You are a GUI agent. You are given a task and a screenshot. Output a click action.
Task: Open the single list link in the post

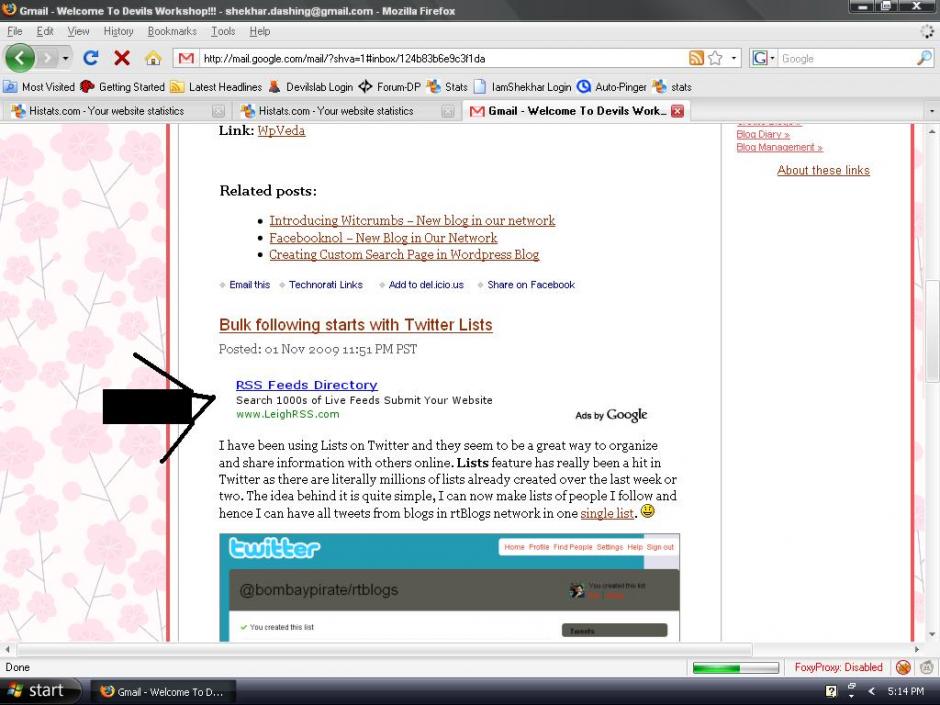[x=607, y=514]
